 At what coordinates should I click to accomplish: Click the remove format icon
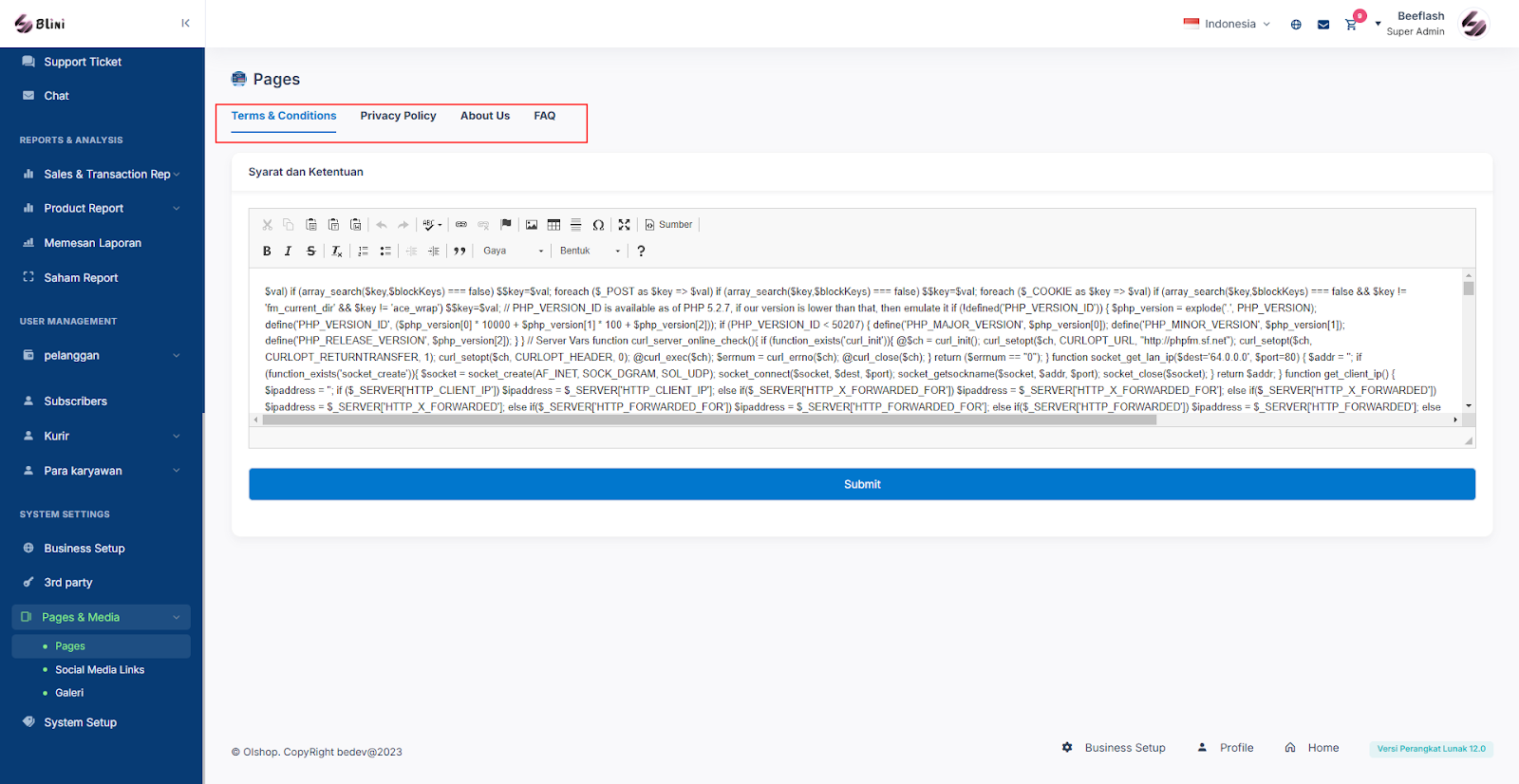[x=336, y=252]
